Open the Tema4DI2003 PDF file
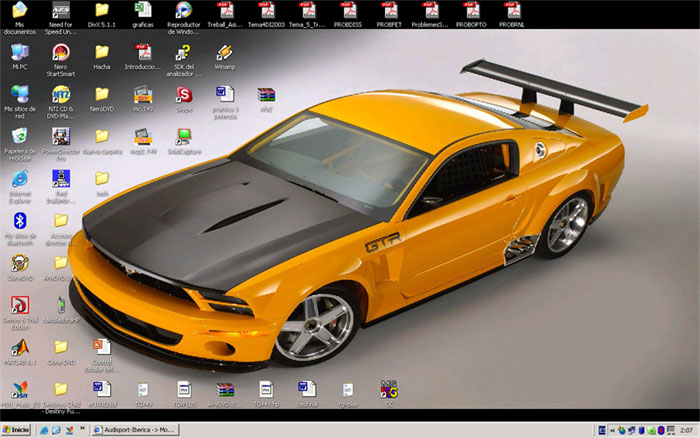 266,10
